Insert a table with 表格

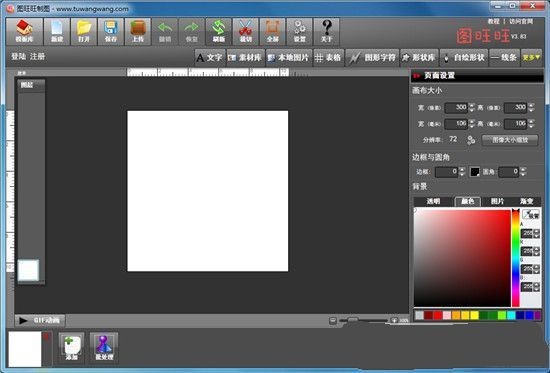pyautogui.click(x=328, y=58)
